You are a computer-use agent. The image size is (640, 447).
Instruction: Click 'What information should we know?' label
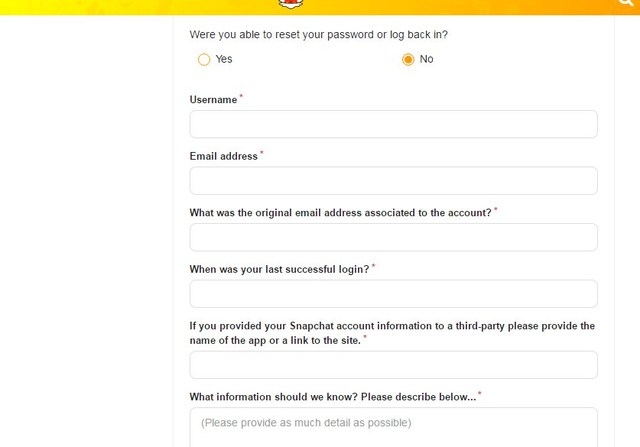pos(333,397)
